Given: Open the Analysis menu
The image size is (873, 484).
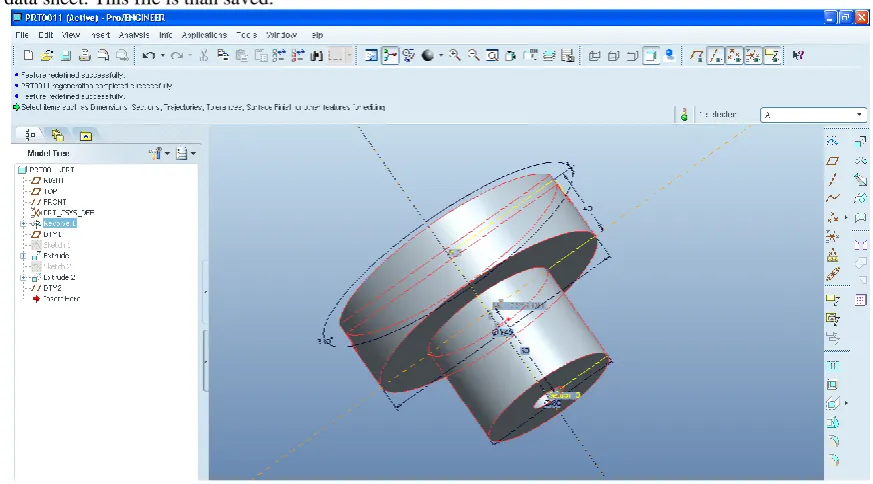Looking at the screenshot, I should (134, 35).
